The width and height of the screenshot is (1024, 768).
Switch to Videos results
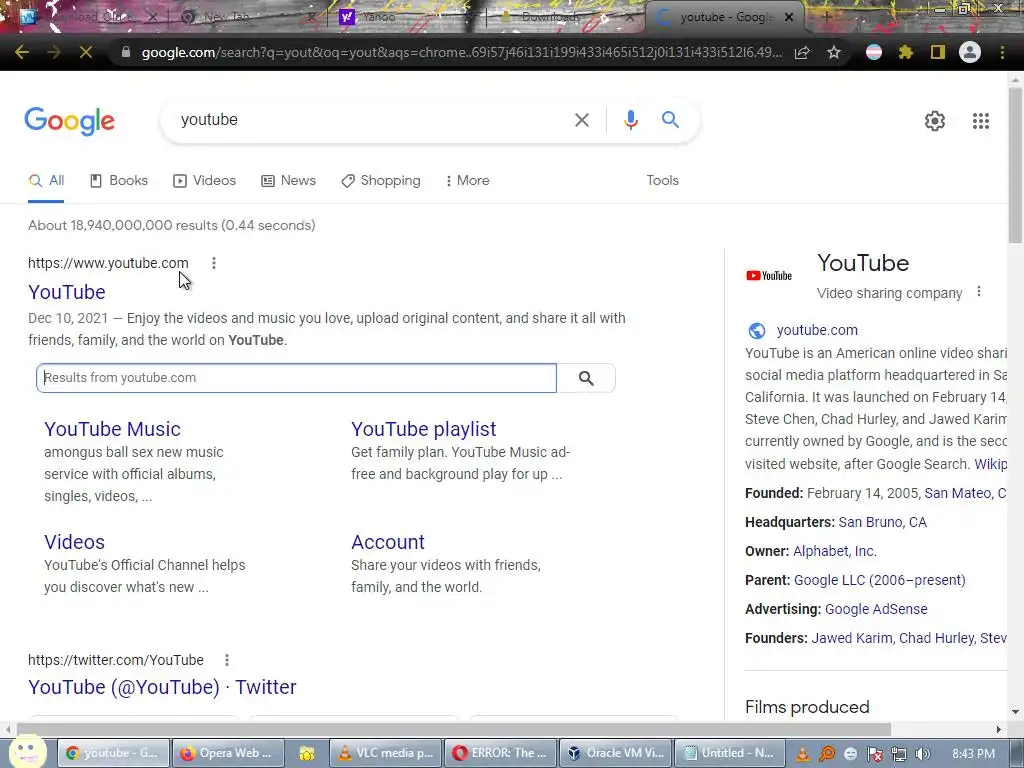[x=204, y=181]
